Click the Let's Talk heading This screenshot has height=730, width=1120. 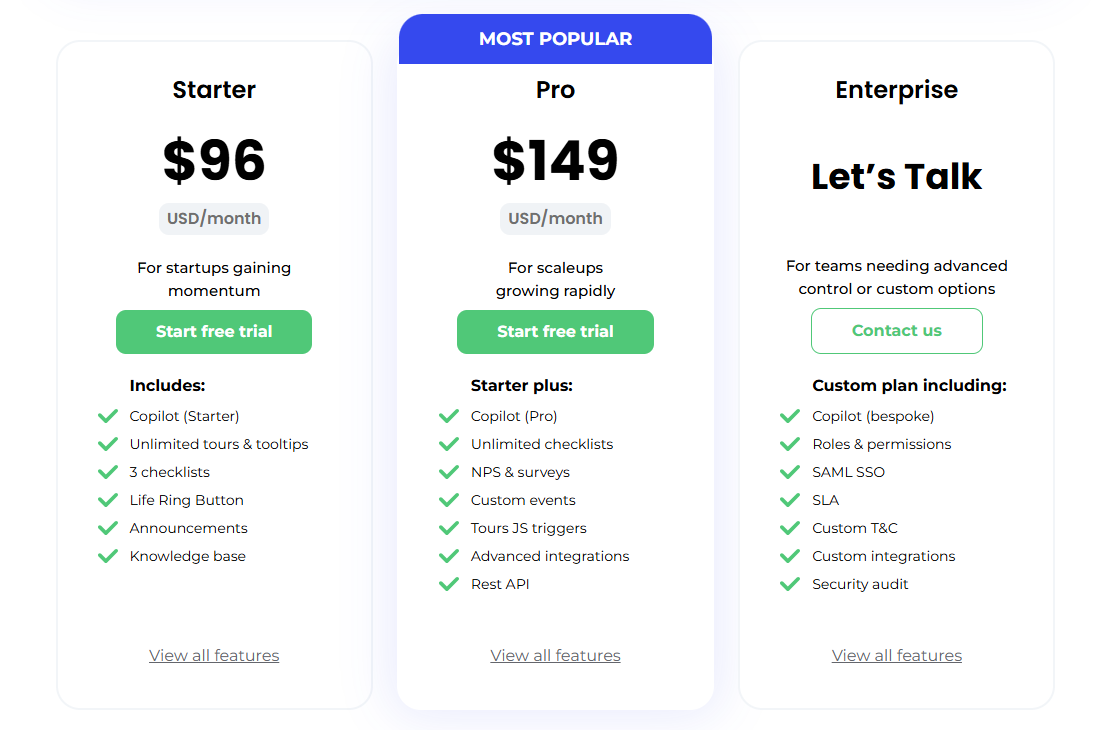[896, 176]
